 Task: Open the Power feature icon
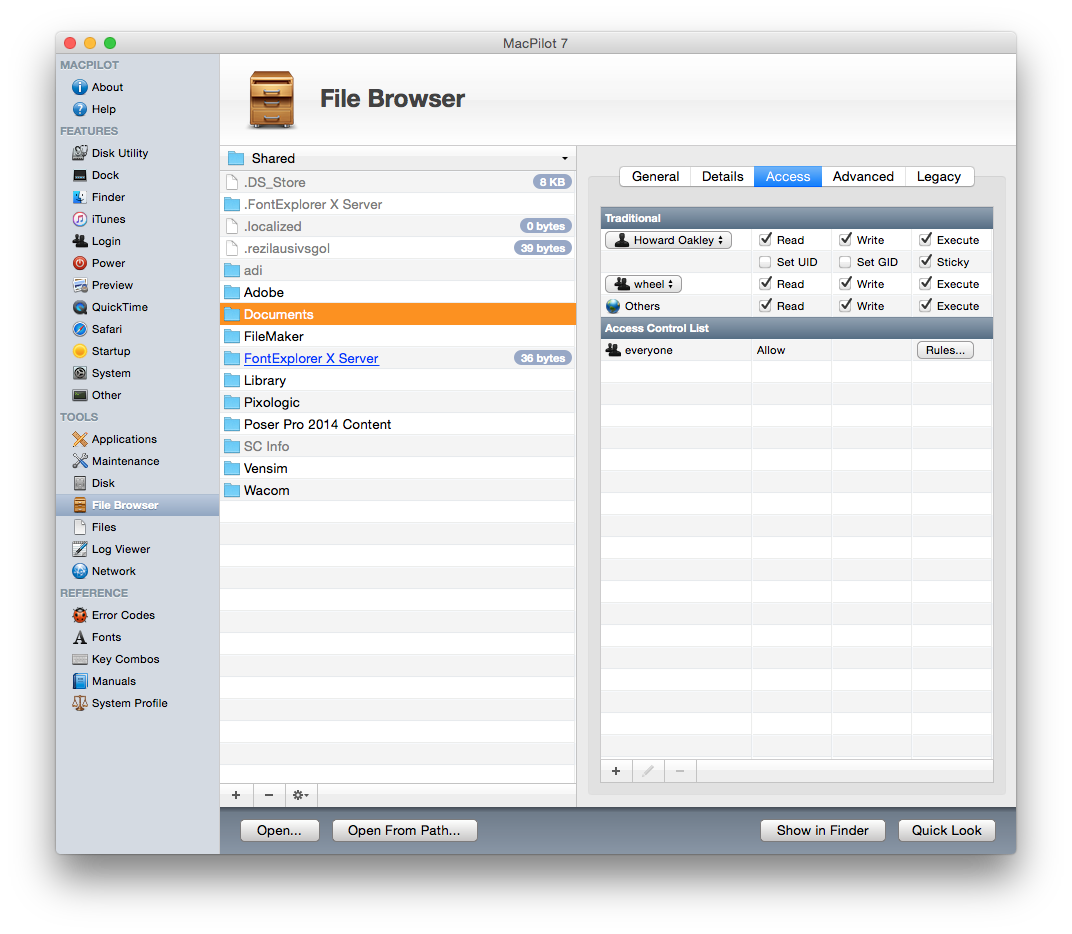[80, 263]
